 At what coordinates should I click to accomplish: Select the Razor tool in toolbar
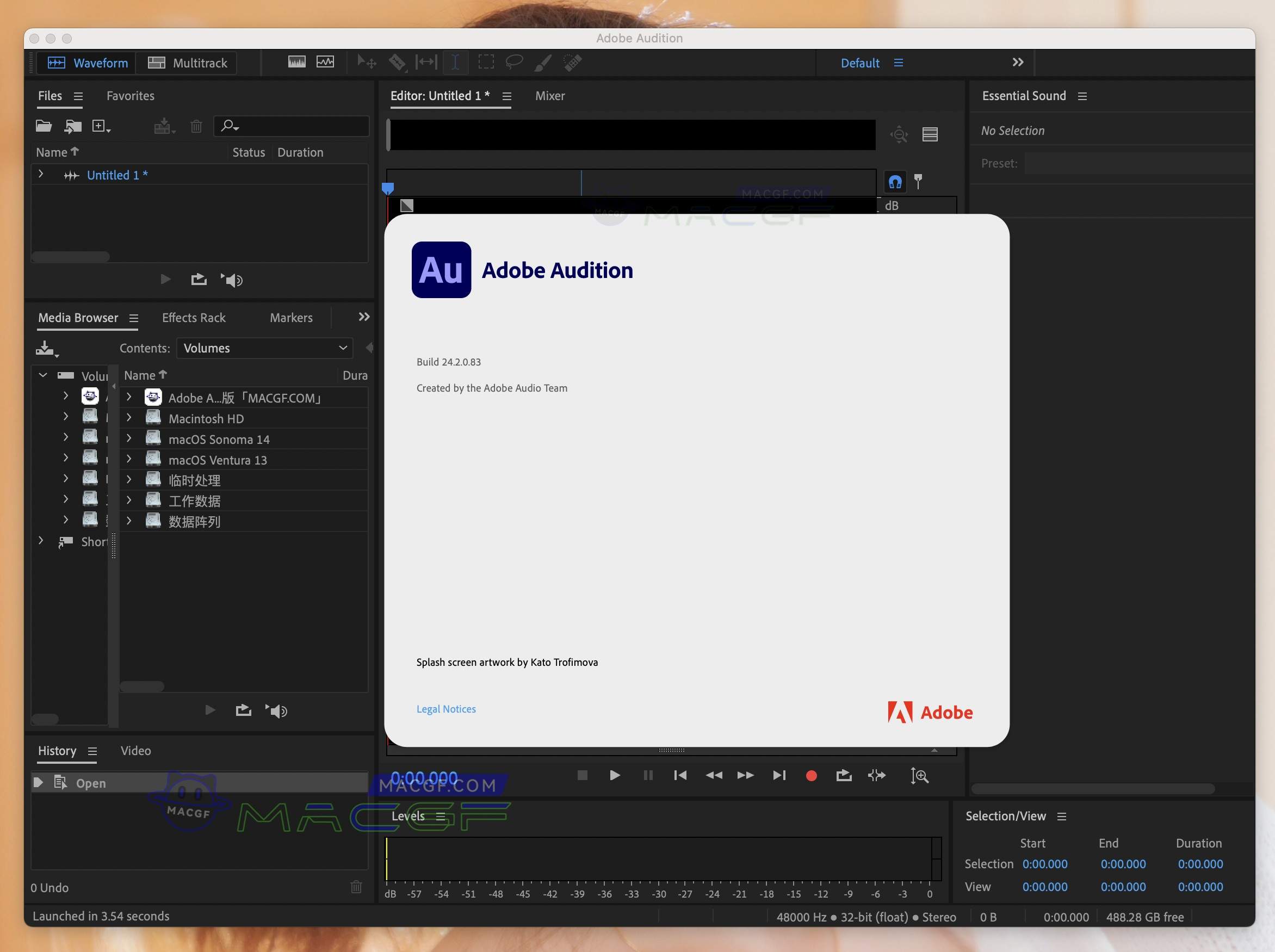click(397, 62)
